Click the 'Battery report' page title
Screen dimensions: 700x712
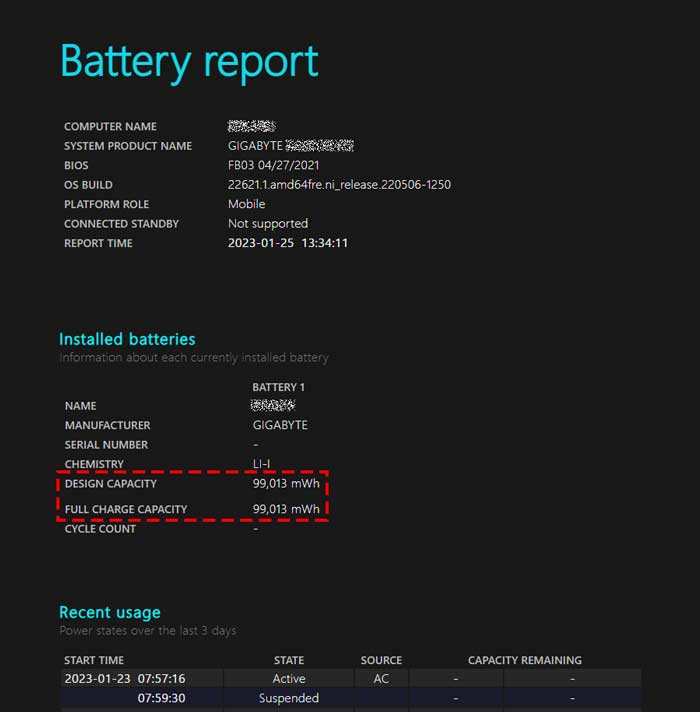click(189, 62)
